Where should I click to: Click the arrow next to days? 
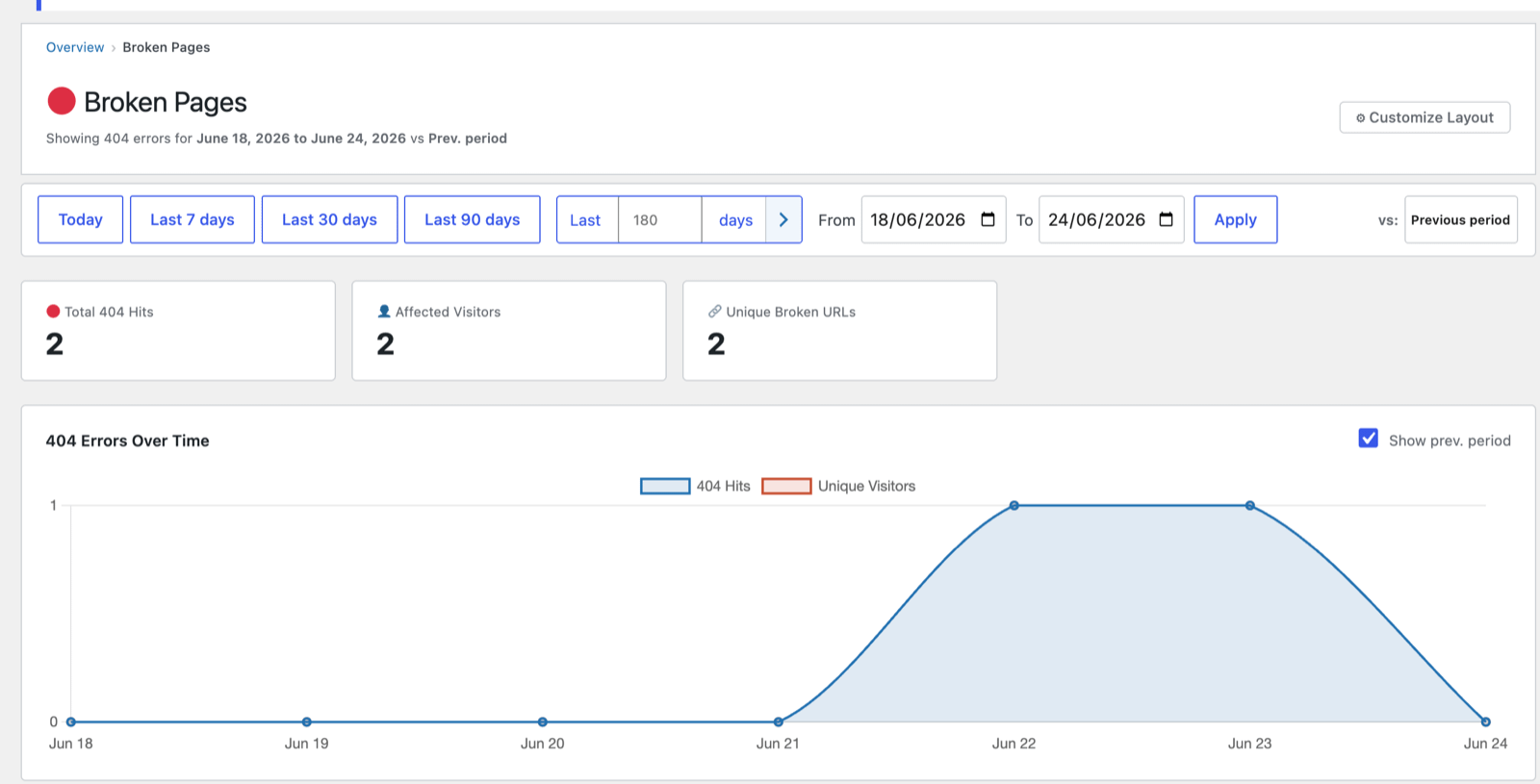pos(783,219)
